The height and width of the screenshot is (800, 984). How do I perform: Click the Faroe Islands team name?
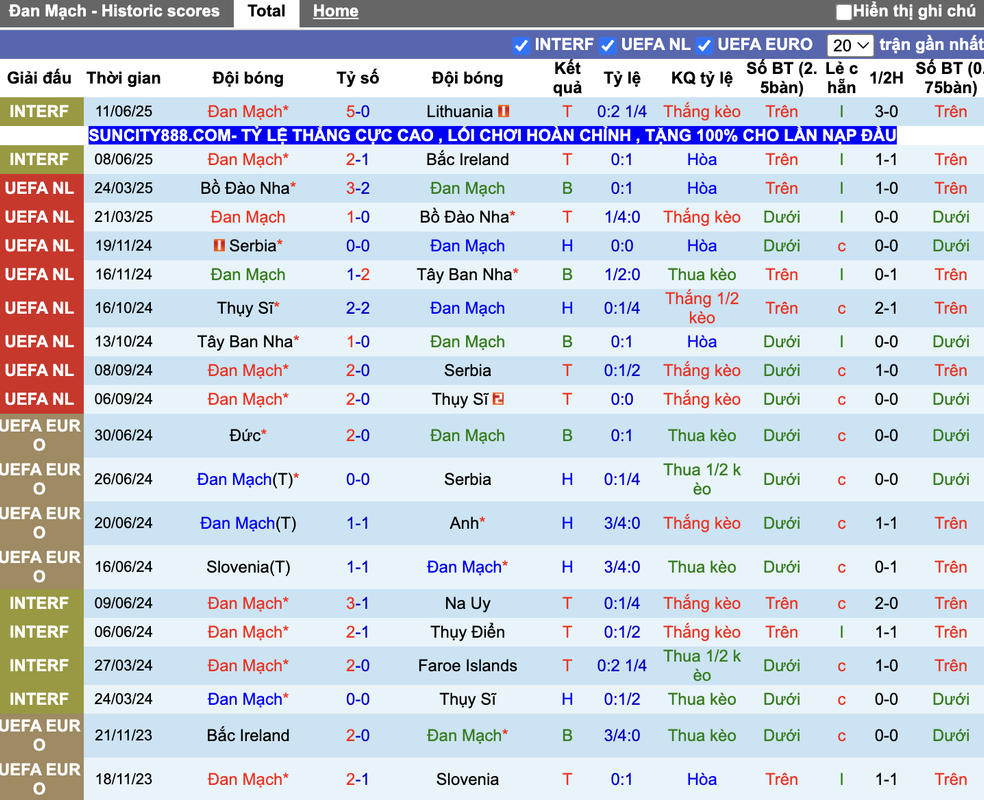(468, 665)
